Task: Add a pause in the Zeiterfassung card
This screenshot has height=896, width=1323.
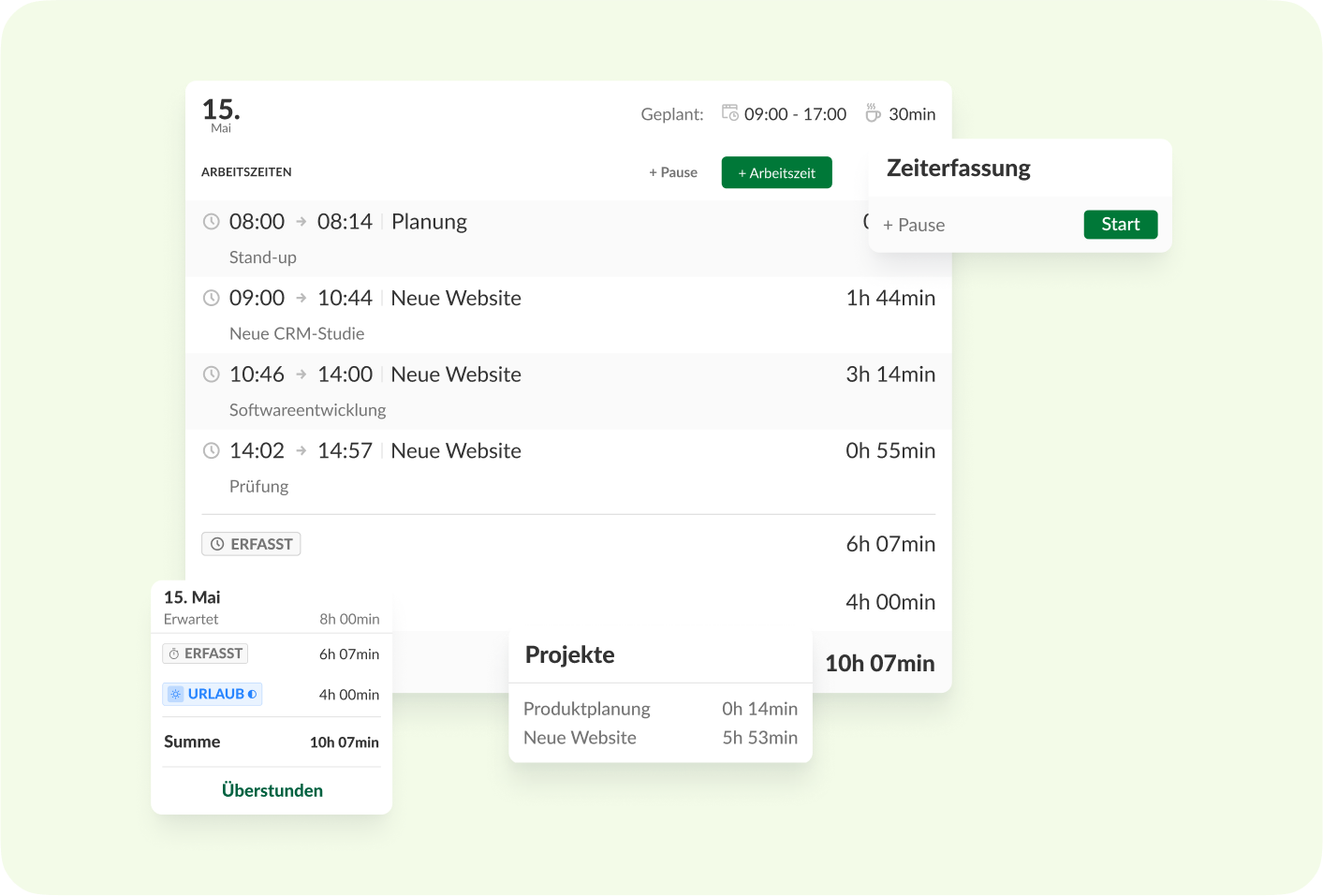Action: pyautogui.click(x=914, y=225)
